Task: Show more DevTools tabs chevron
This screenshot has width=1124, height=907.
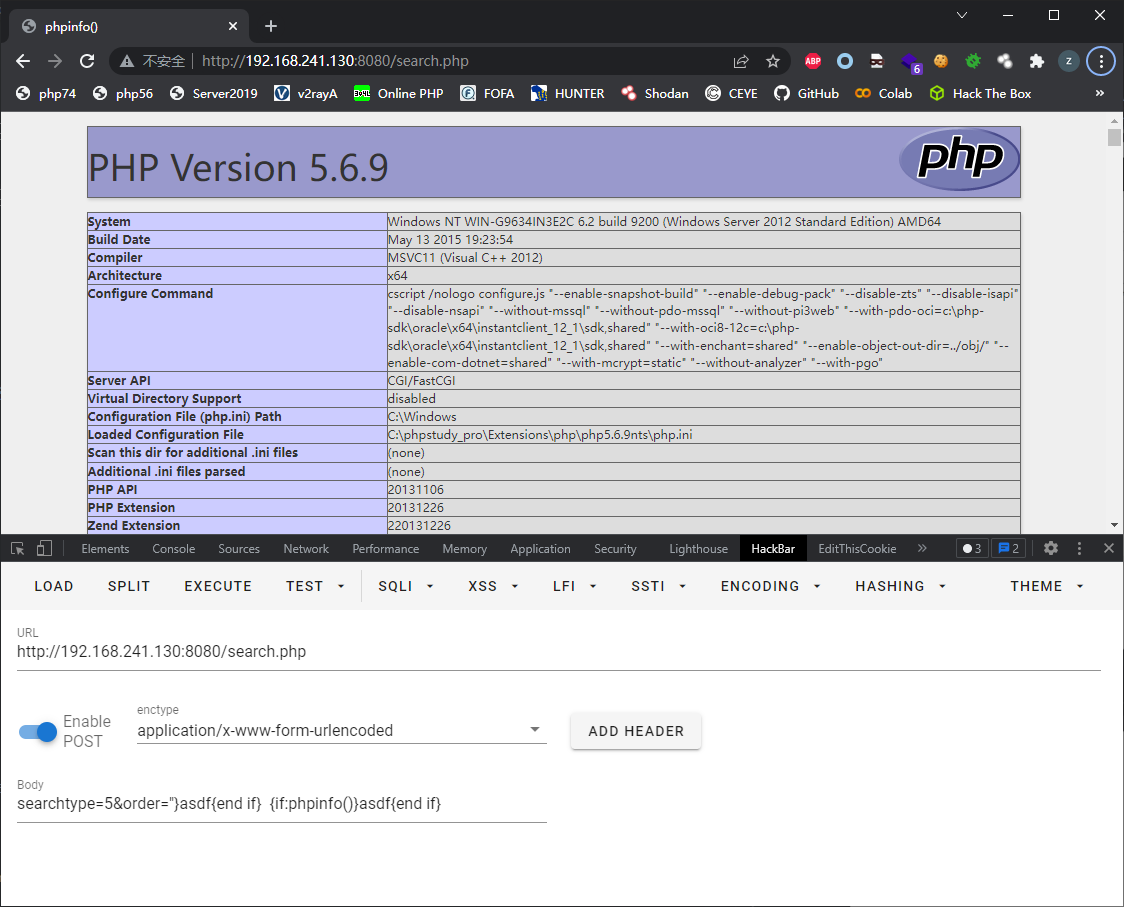Action: pos(922,549)
